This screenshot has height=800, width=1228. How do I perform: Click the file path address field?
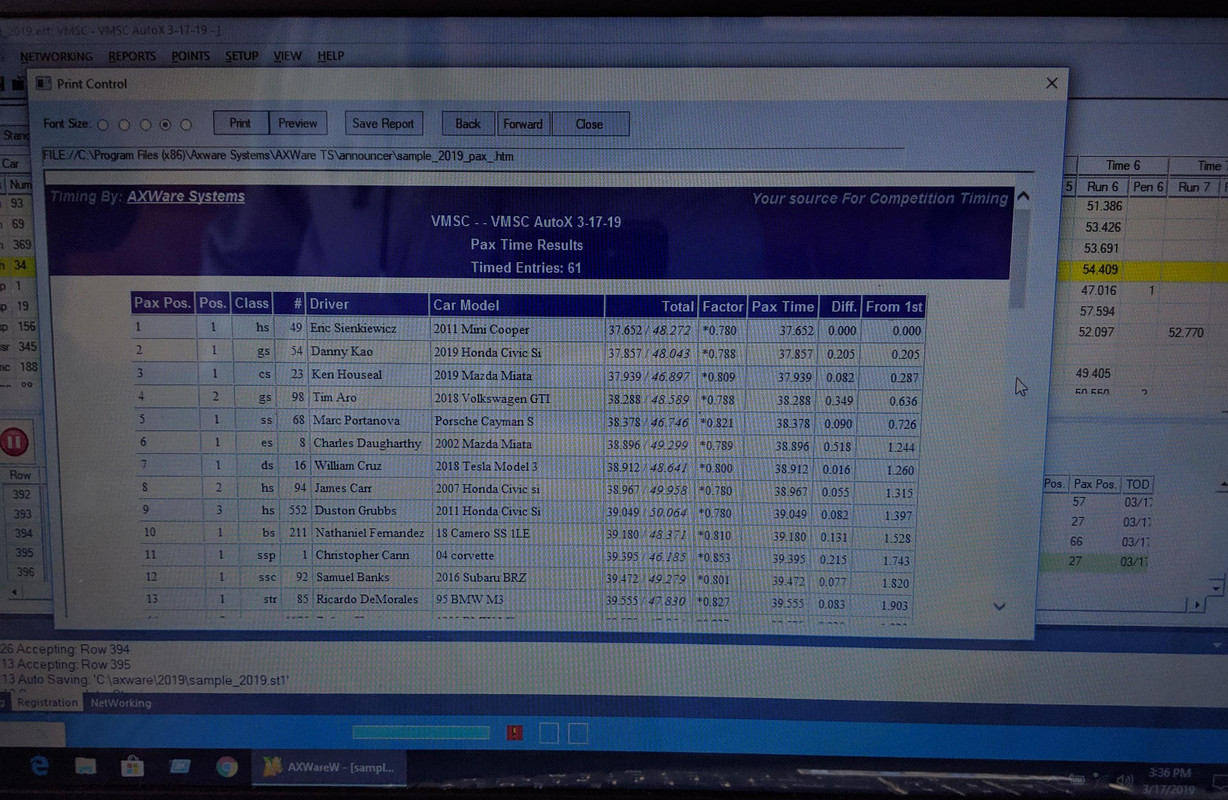click(472, 156)
